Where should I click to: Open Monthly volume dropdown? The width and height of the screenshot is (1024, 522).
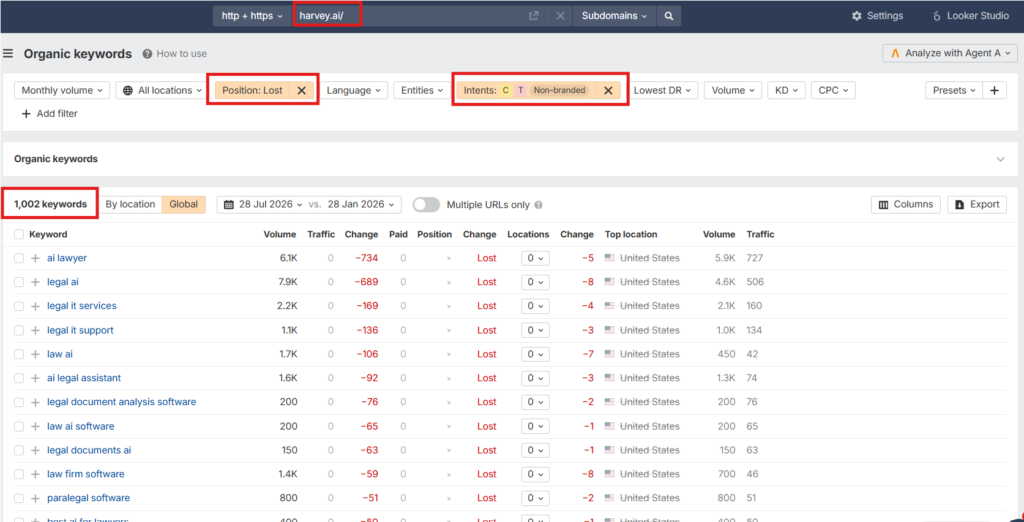[x=62, y=91]
